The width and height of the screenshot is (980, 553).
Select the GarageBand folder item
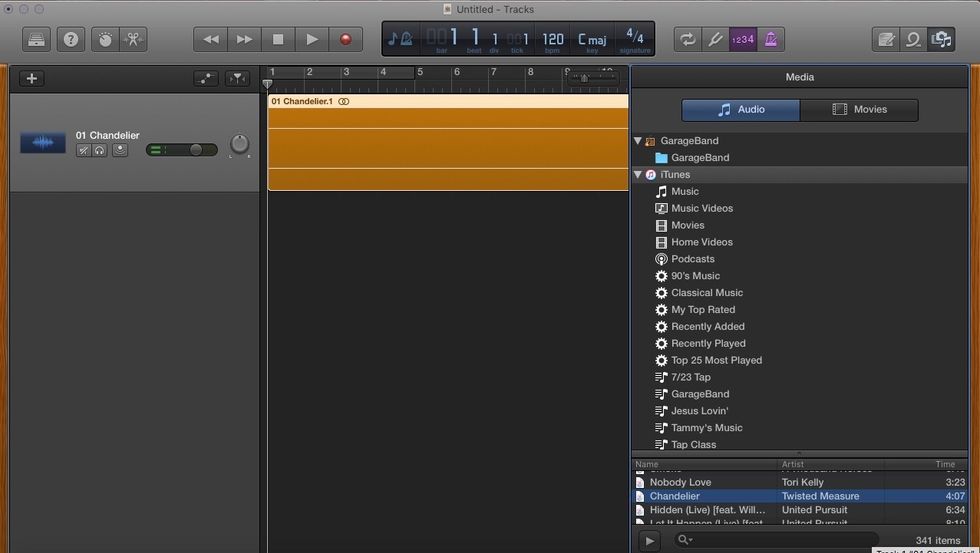click(x=692, y=158)
